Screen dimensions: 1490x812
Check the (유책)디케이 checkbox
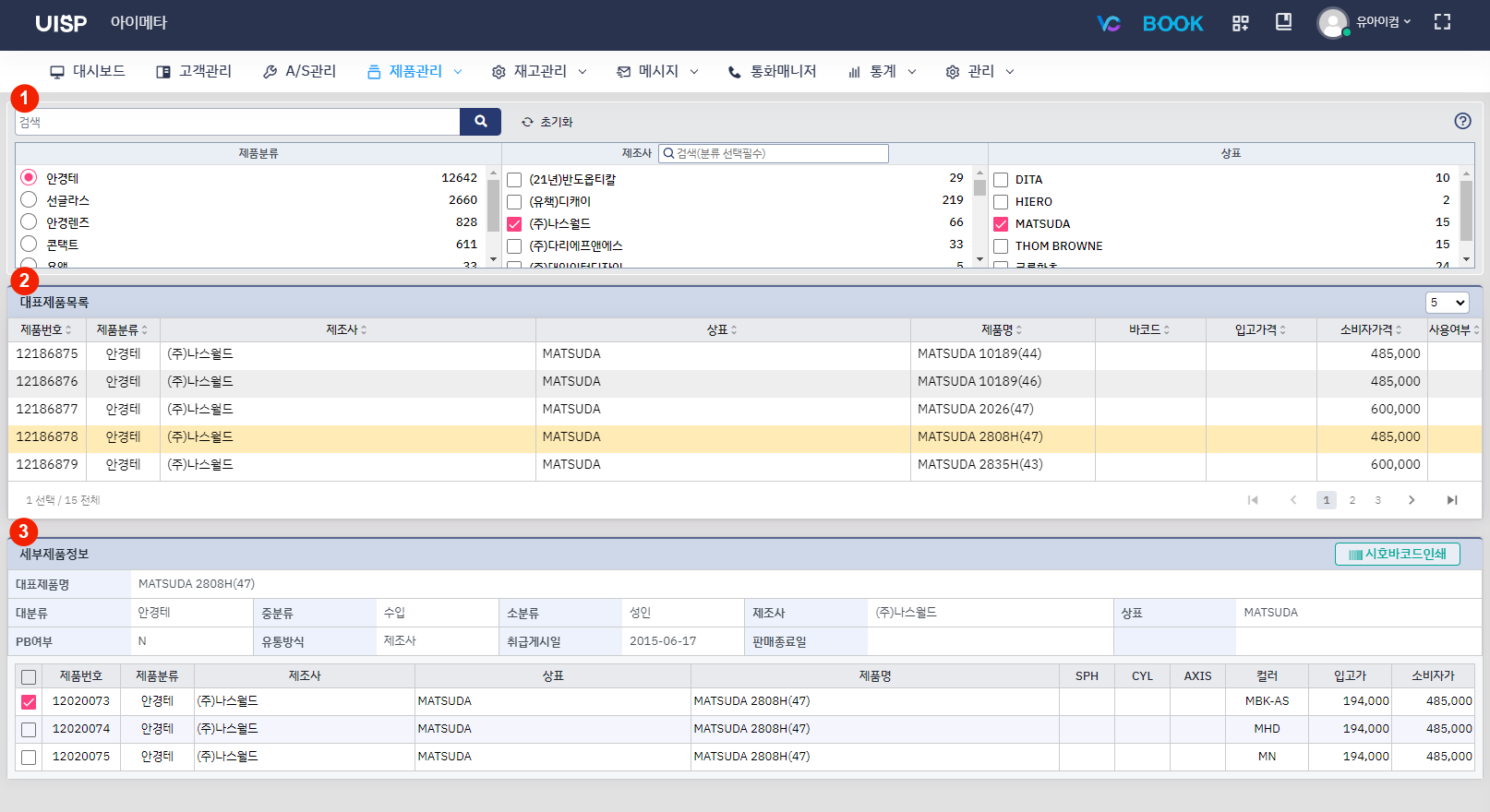tap(514, 202)
